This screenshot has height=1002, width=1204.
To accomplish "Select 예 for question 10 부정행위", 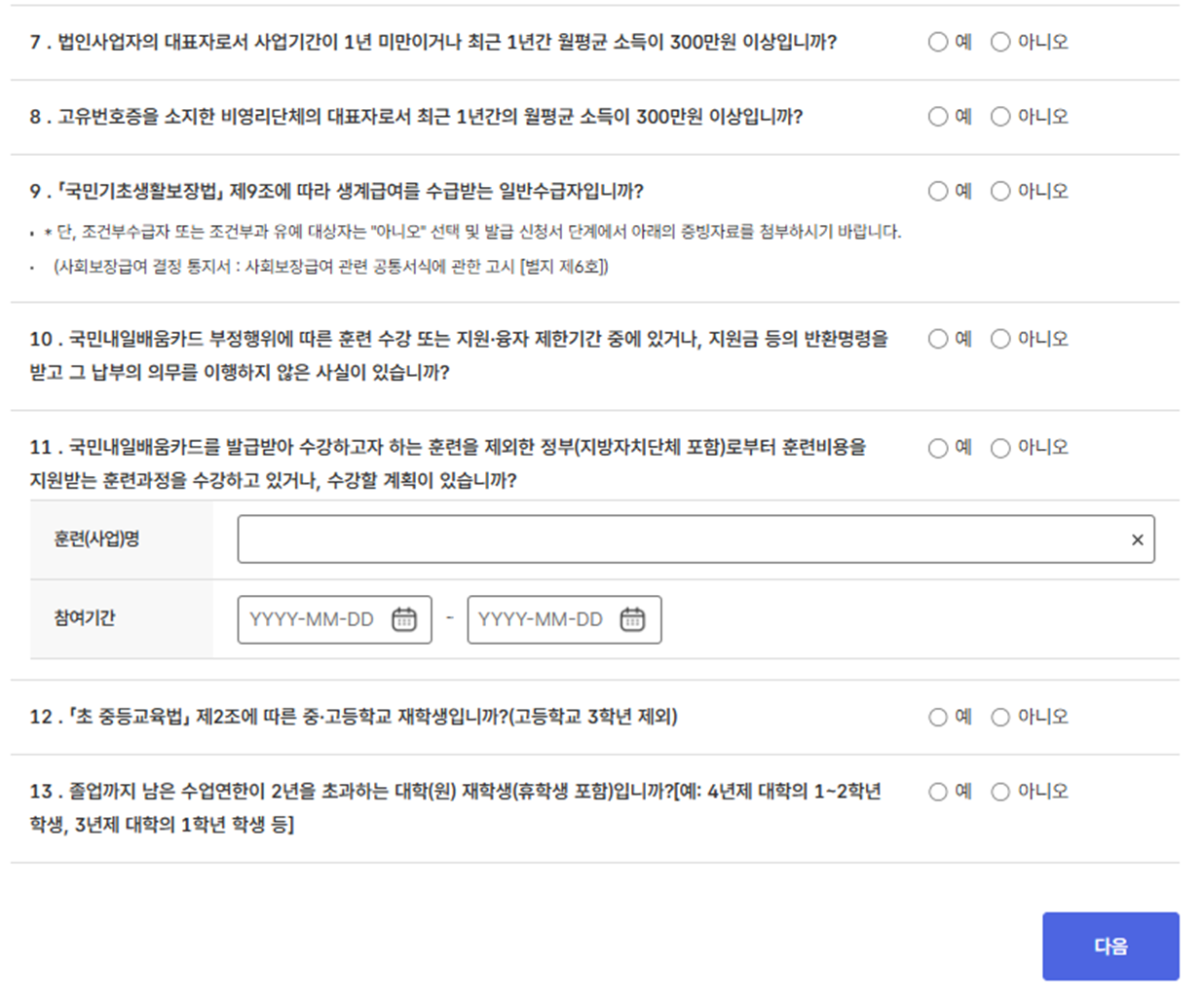I will tap(938, 339).
